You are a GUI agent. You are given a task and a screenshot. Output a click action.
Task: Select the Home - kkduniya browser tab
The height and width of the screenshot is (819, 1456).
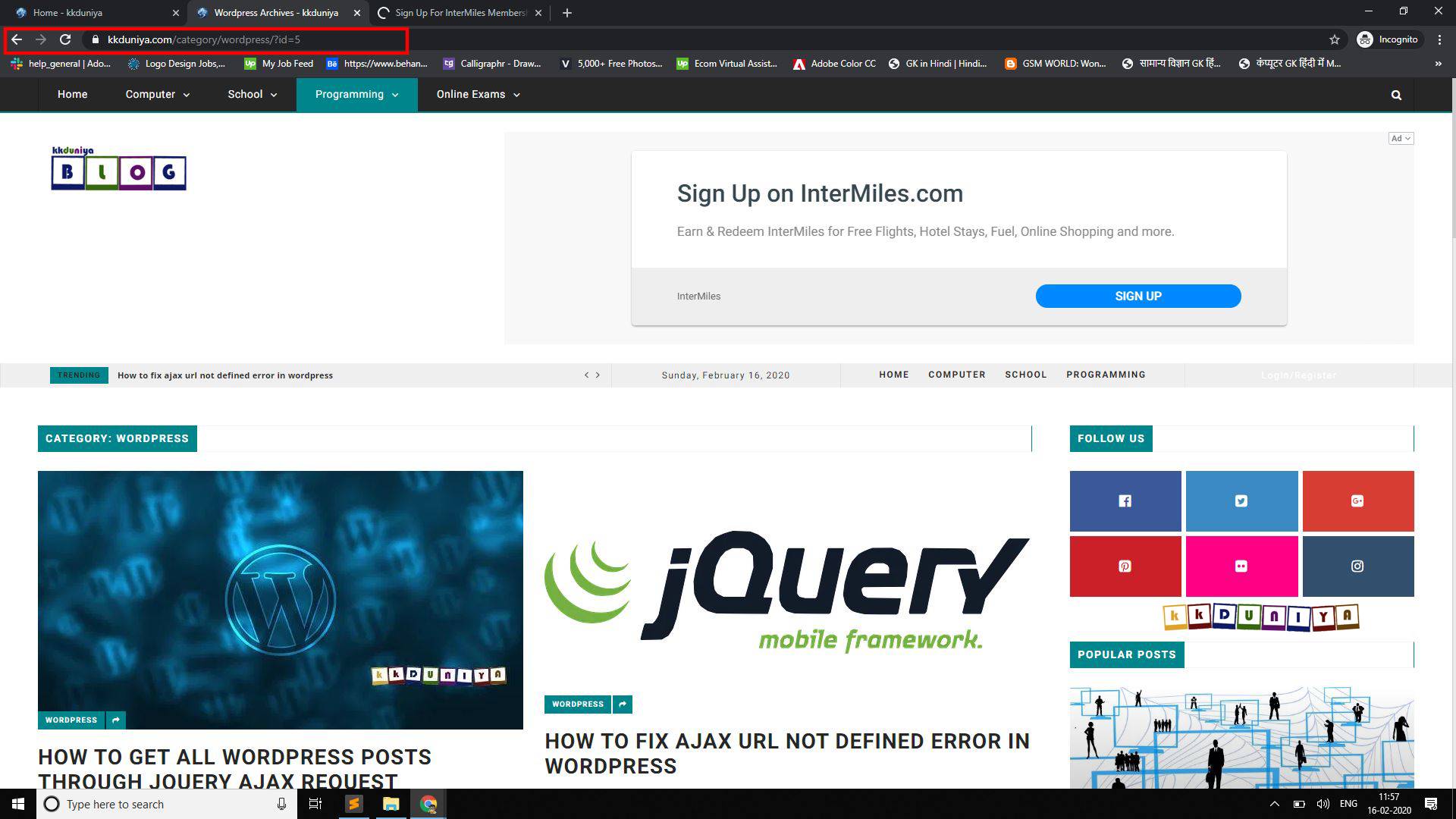pyautogui.click(x=91, y=12)
